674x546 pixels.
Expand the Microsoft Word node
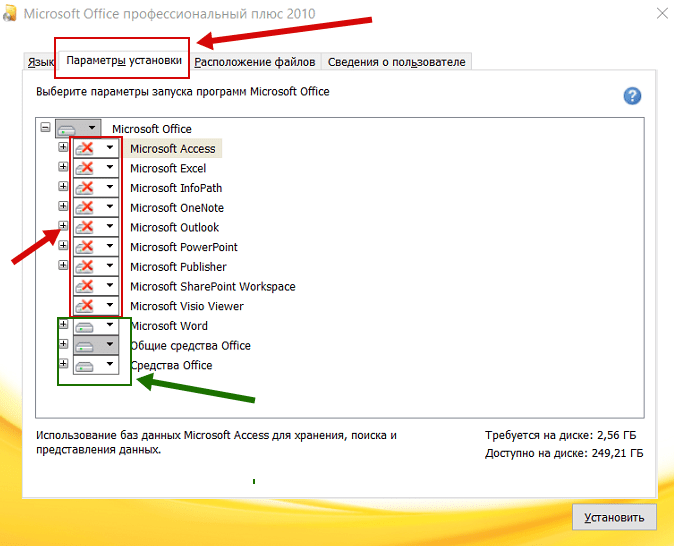(63, 324)
